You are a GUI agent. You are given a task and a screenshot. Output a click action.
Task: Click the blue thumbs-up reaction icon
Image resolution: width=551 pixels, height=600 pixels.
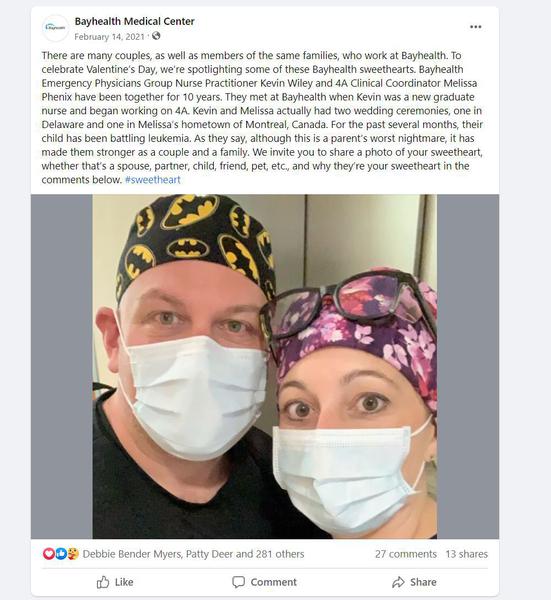pyautogui.click(x=61, y=554)
